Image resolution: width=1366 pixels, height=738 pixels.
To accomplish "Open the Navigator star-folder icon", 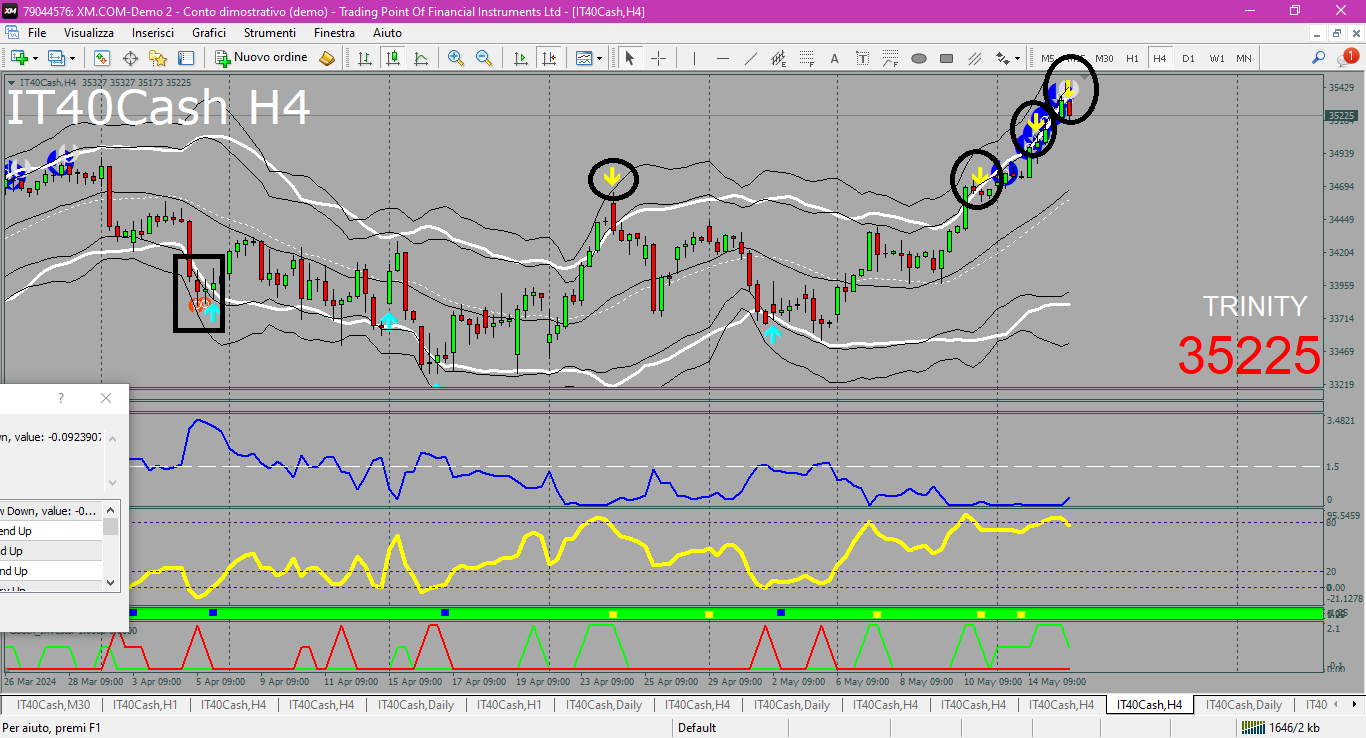I will (x=158, y=58).
